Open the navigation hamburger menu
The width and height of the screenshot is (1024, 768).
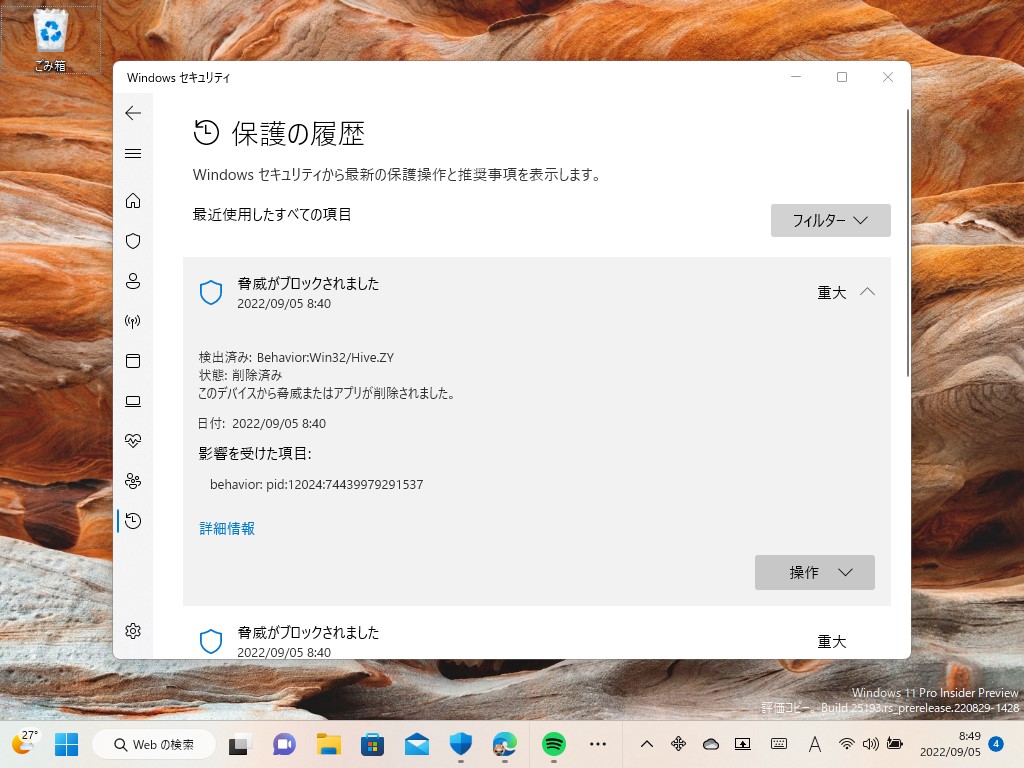click(x=133, y=153)
